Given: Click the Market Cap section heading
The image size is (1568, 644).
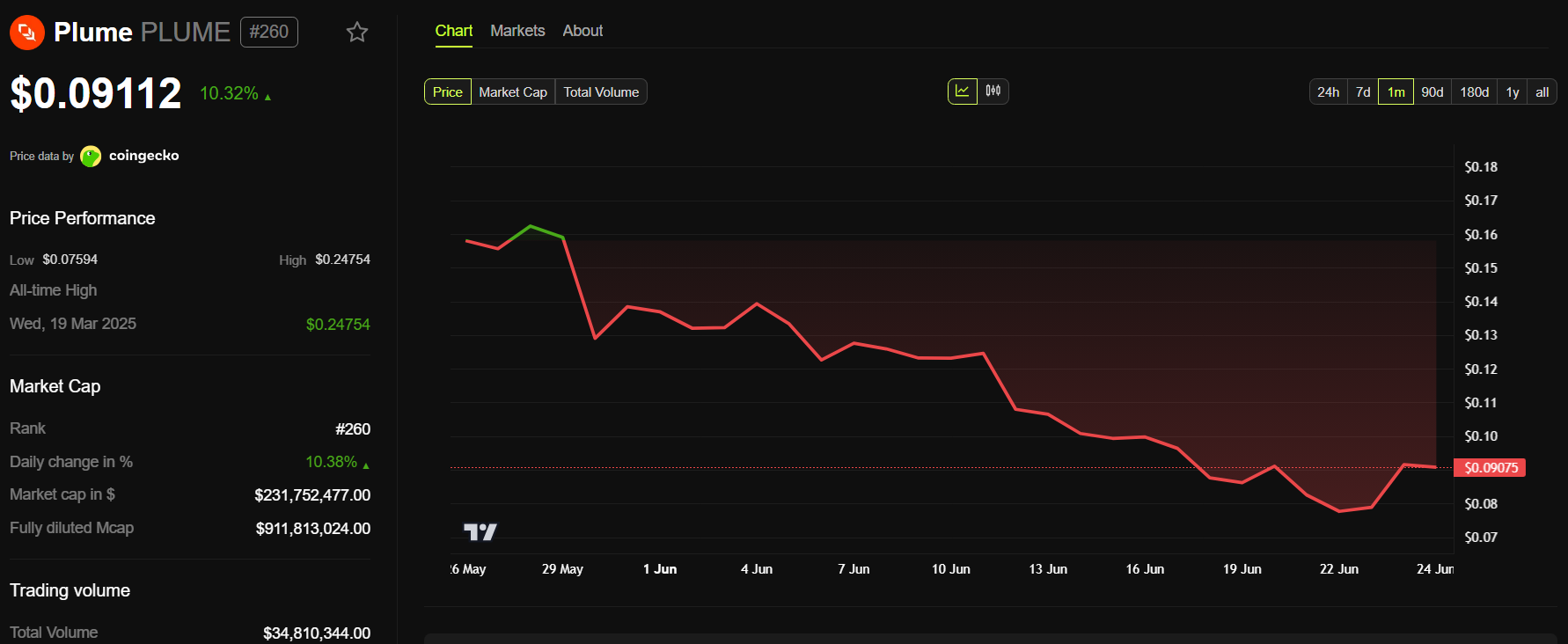Looking at the screenshot, I should point(55,386).
